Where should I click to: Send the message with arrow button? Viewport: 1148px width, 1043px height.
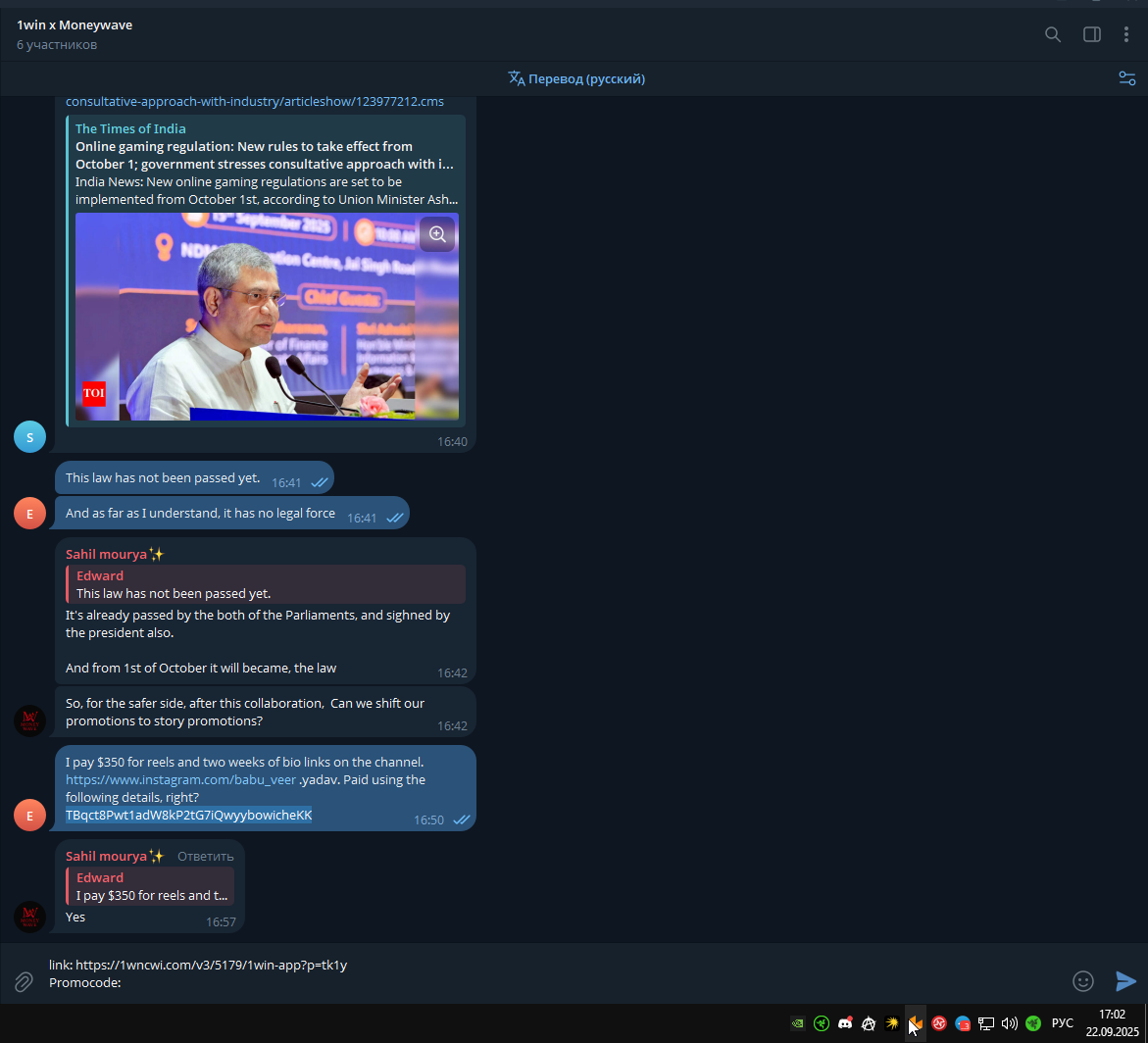[1125, 981]
